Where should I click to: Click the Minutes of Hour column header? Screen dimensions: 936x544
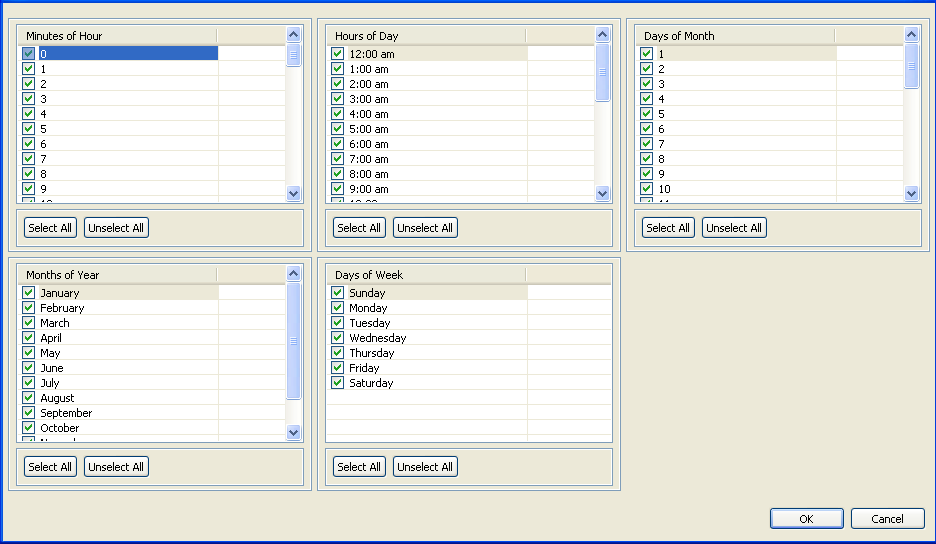point(118,36)
